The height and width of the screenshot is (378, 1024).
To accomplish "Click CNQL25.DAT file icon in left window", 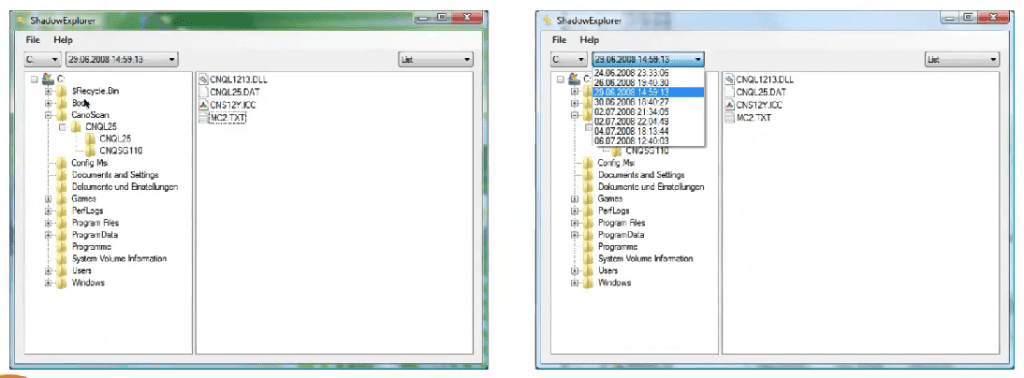I will [x=203, y=92].
